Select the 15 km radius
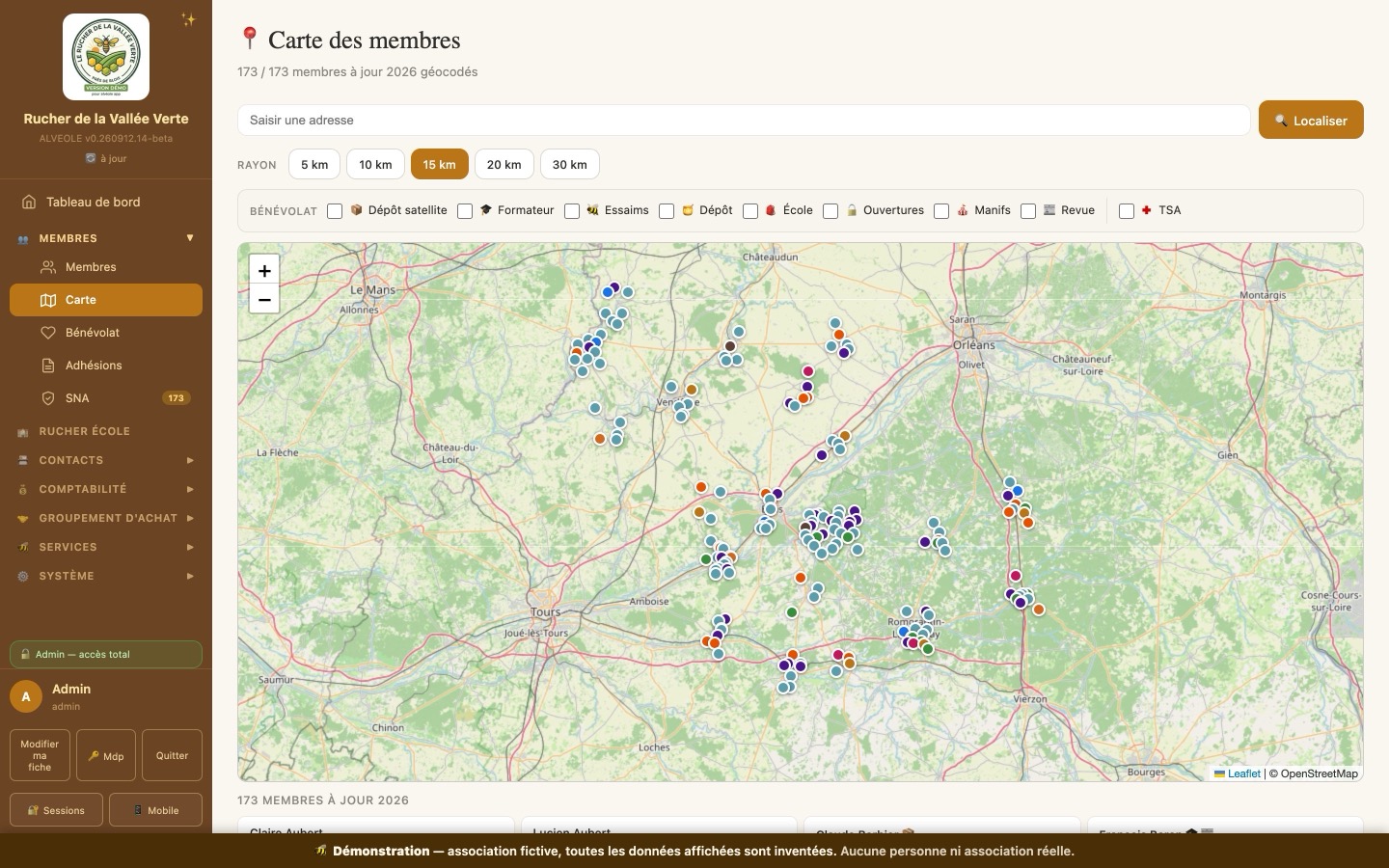 pyautogui.click(x=440, y=164)
